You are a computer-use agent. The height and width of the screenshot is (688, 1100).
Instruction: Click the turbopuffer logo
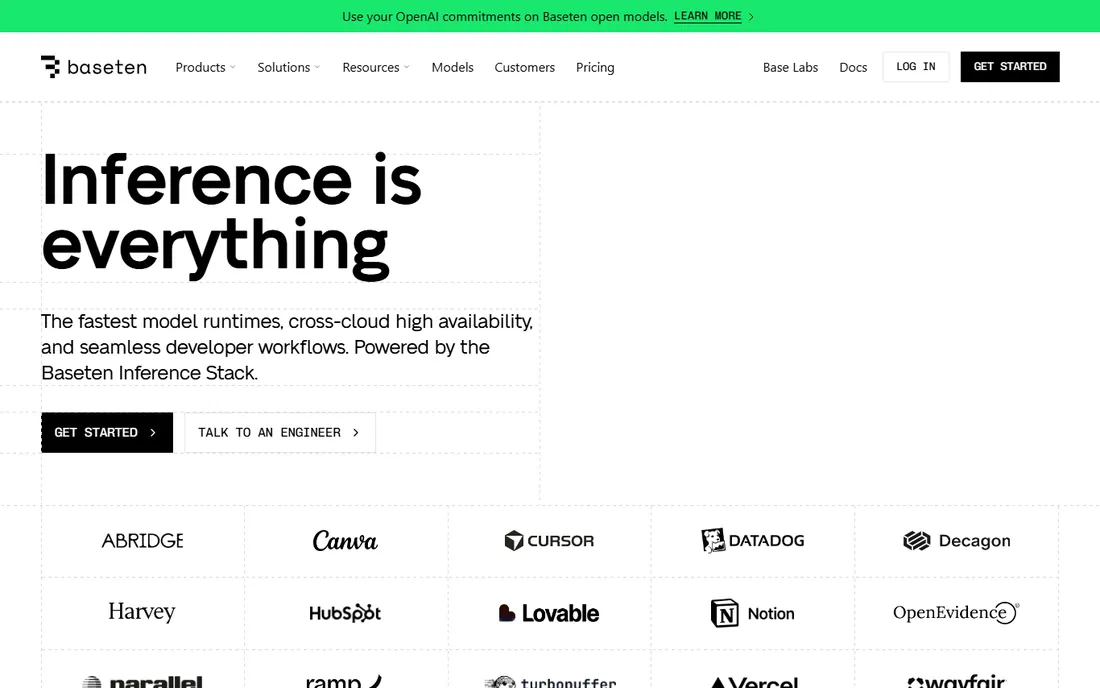[550, 682]
